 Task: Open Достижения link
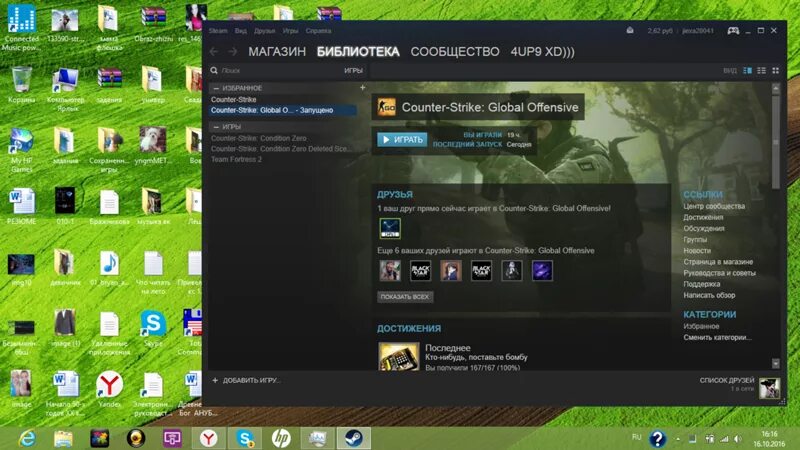point(703,217)
